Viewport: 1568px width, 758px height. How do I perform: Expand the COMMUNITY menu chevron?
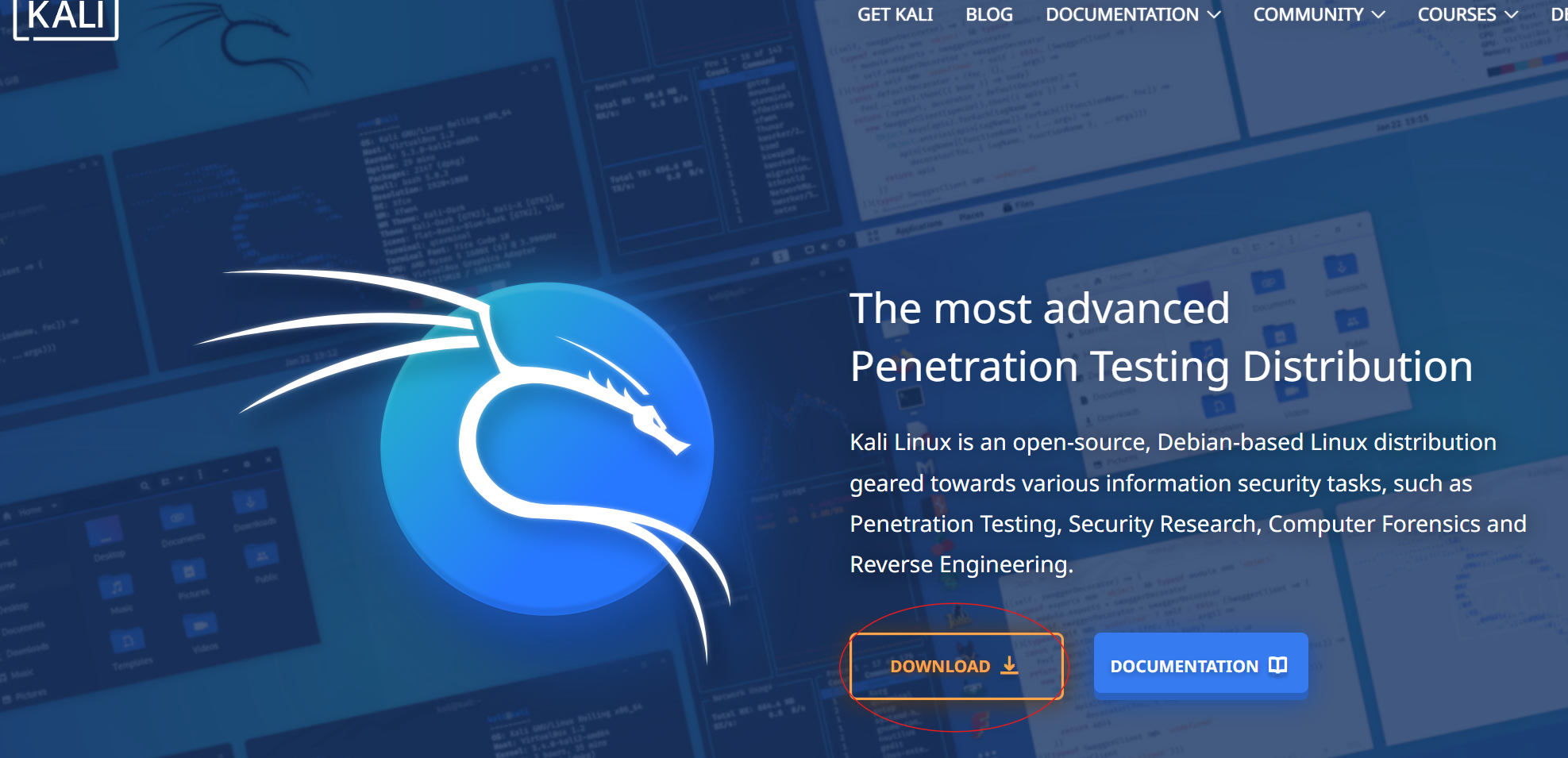coord(1378,15)
